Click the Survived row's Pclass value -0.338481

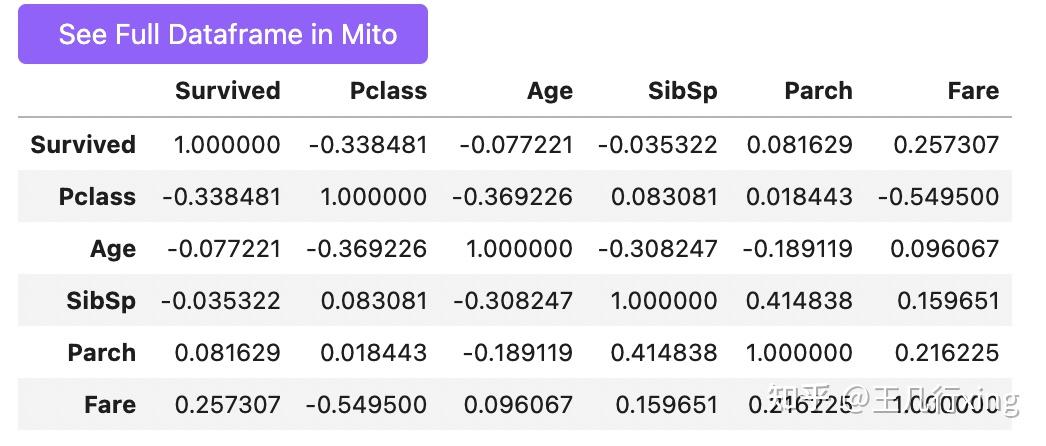[x=367, y=144]
